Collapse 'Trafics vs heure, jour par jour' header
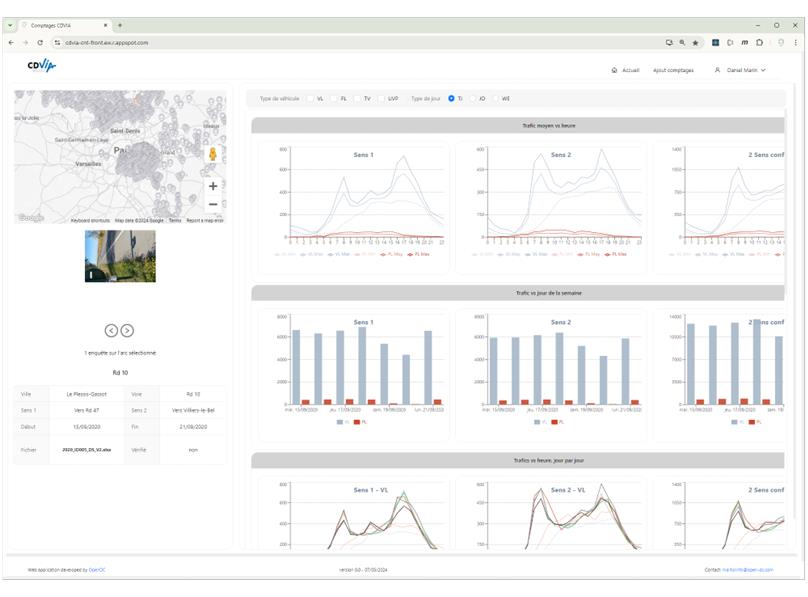This screenshot has height=597, width=808. tap(518, 460)
